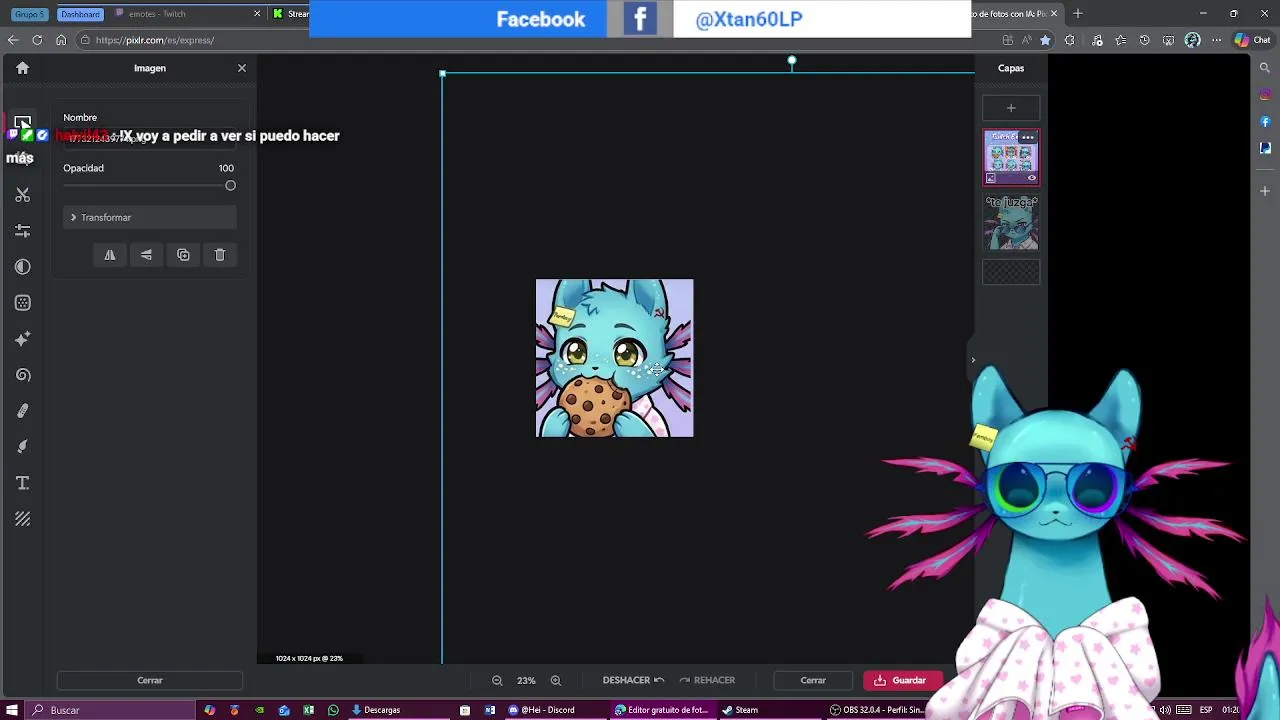Select the draw brush tool

pyautogui.click(x=22, y=447)
